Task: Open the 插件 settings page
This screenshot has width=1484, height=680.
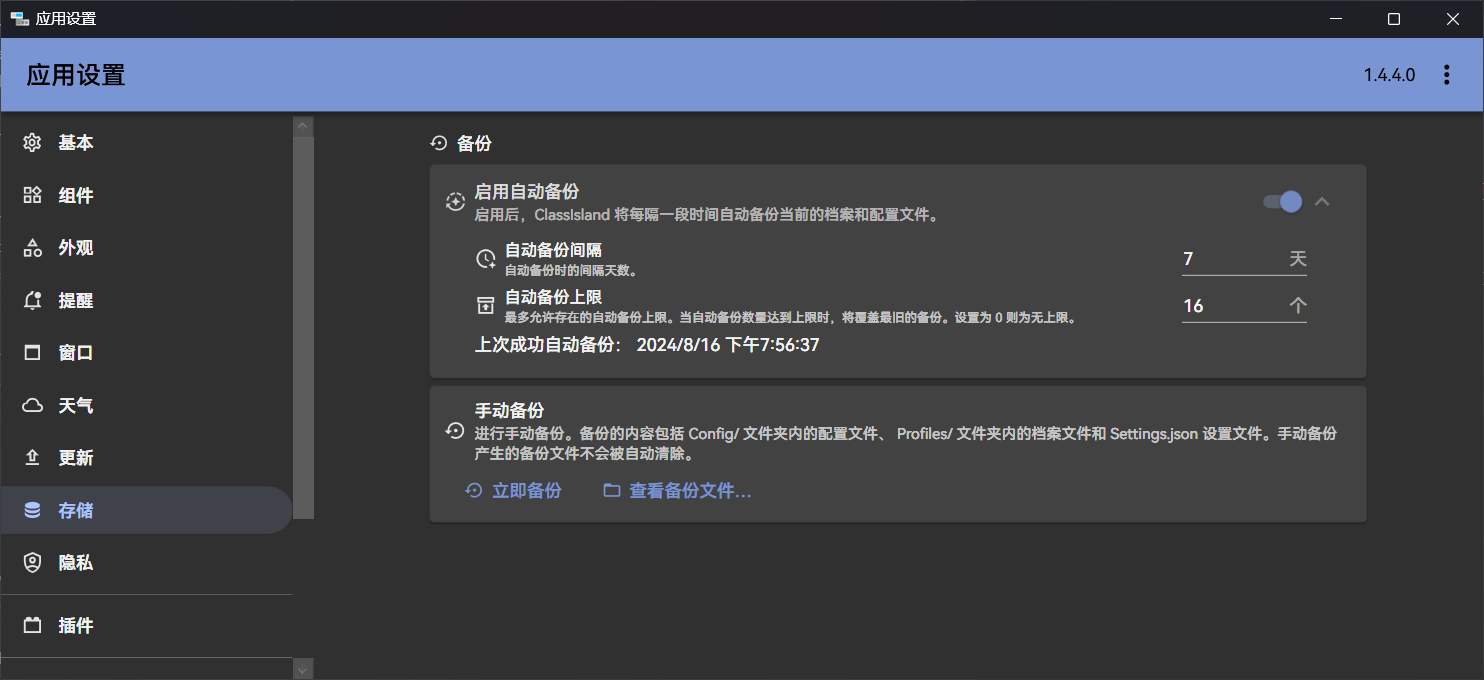Action: (75, 626)
